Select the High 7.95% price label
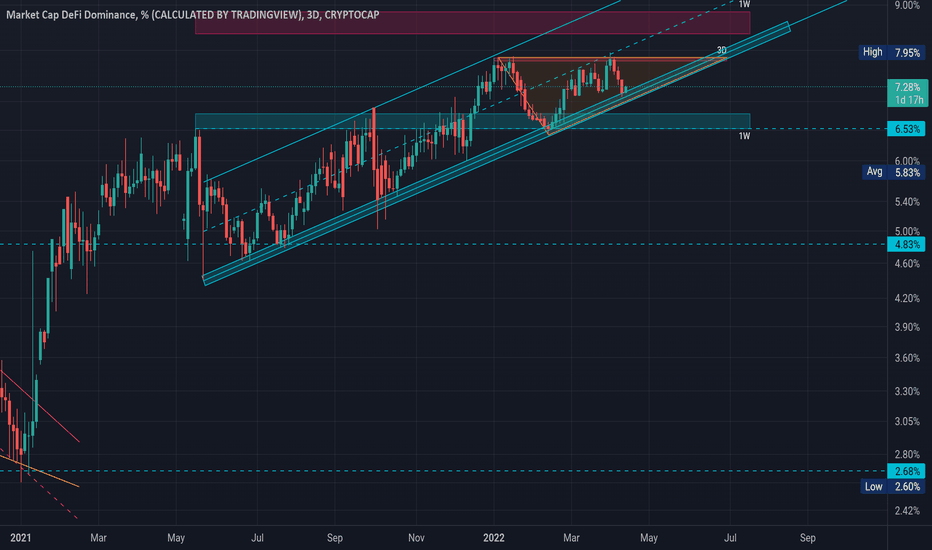932x550 pixels. tap(892, 52)
